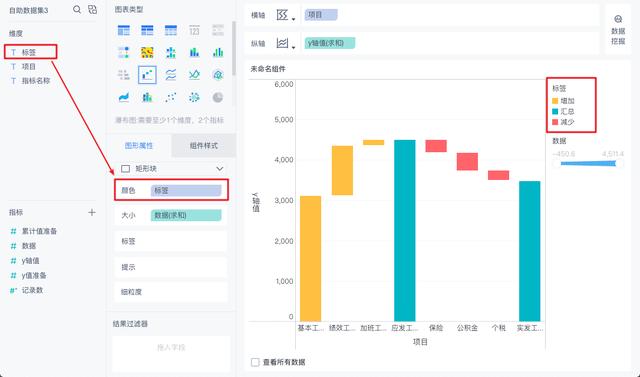Tick the 查看所有数据 checkbox
This screenshot has height=377, width=640.
(255, 362)
